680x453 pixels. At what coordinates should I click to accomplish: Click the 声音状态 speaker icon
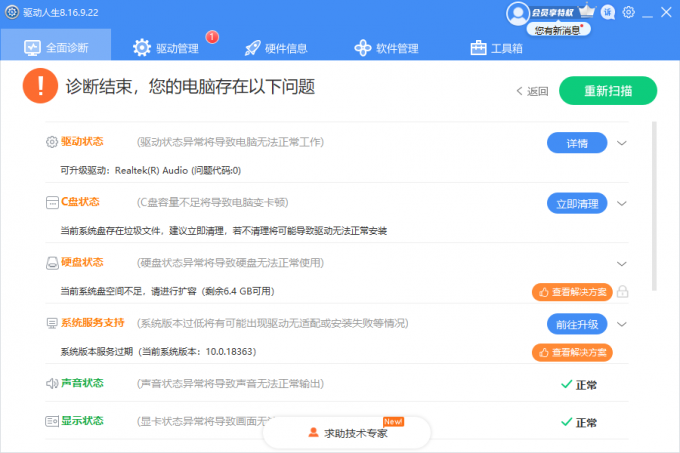tap(52, 384)
